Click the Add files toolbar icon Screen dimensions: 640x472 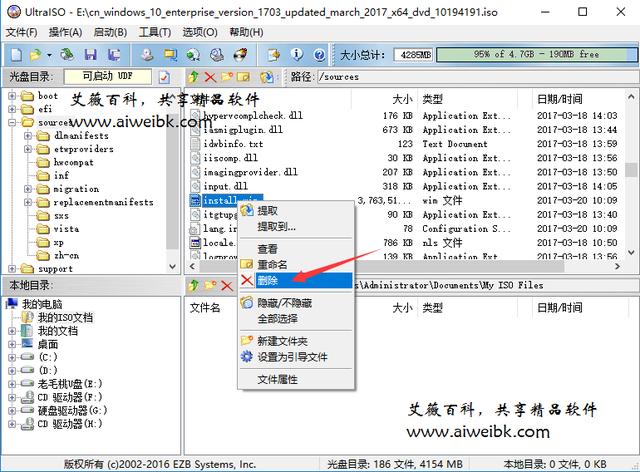[273, 54]
